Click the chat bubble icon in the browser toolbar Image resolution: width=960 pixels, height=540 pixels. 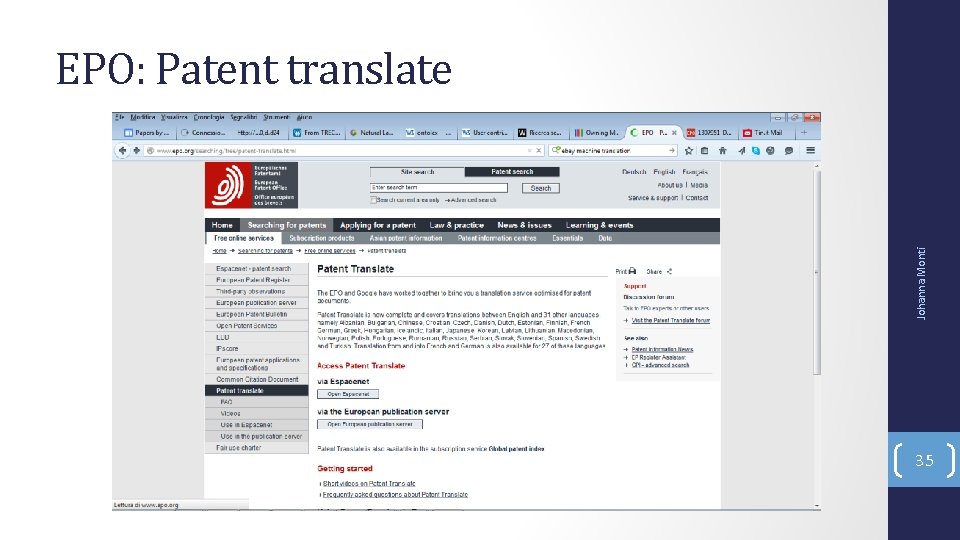789,151
